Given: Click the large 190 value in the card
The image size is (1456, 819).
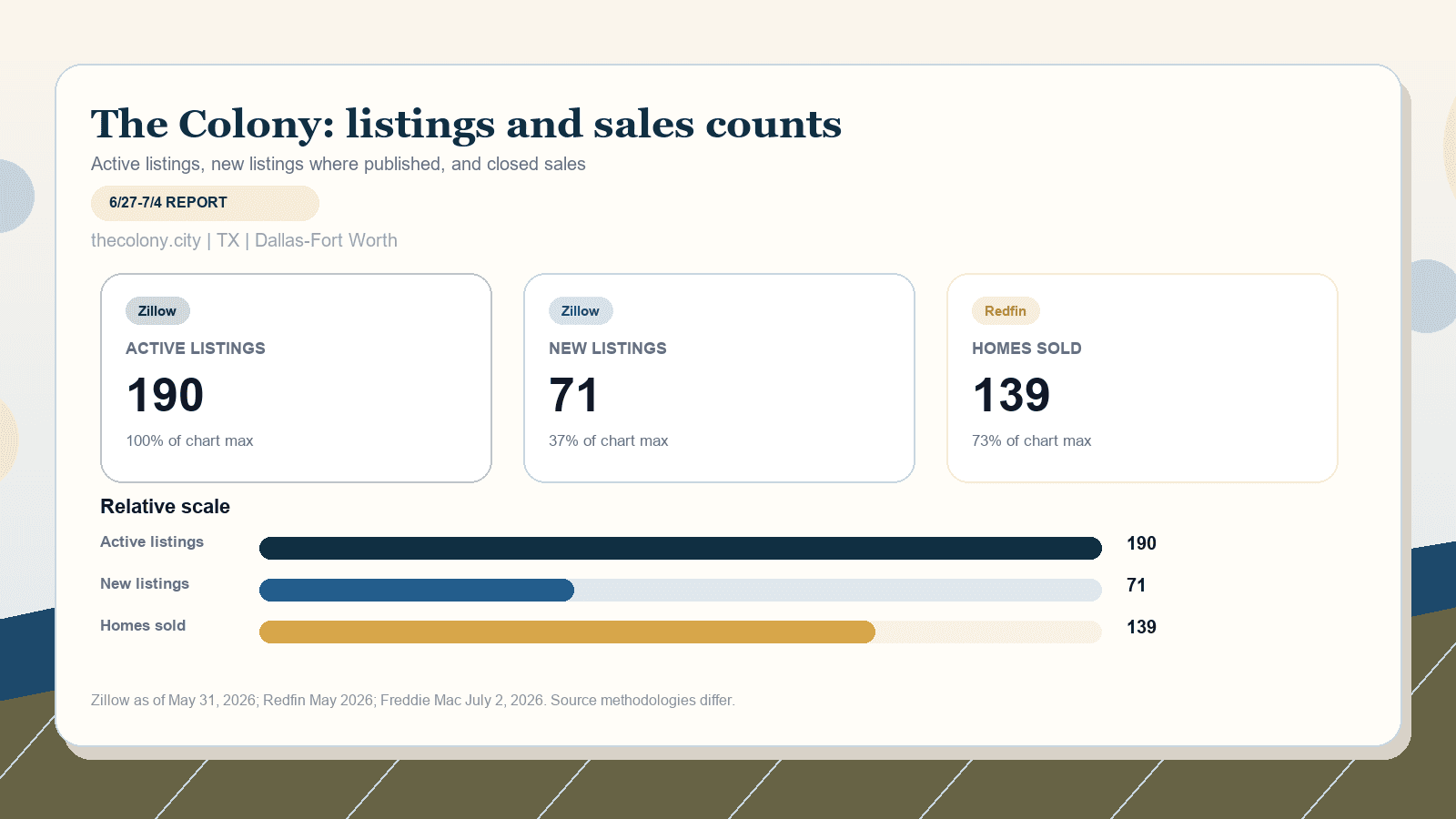Looking at the screenshot, I should pyautogui.click(x=165, y=395).
